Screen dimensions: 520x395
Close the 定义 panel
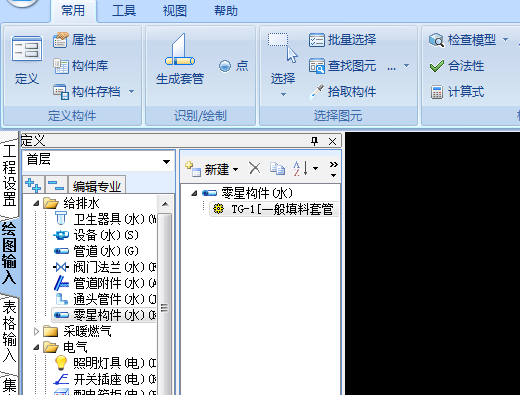pos(332,141)
